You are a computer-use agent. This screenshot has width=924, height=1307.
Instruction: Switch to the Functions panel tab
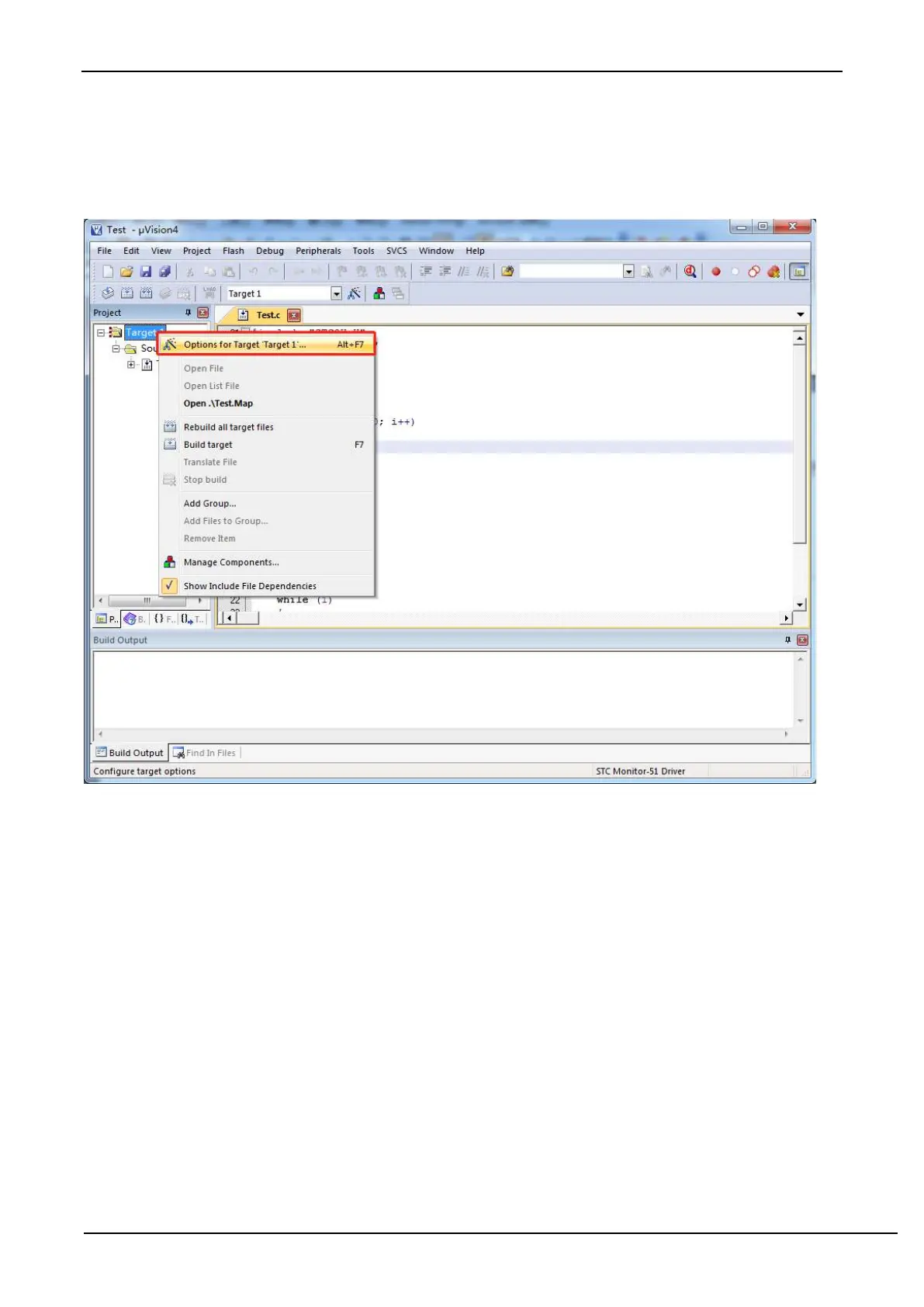[x=164, y=619]
